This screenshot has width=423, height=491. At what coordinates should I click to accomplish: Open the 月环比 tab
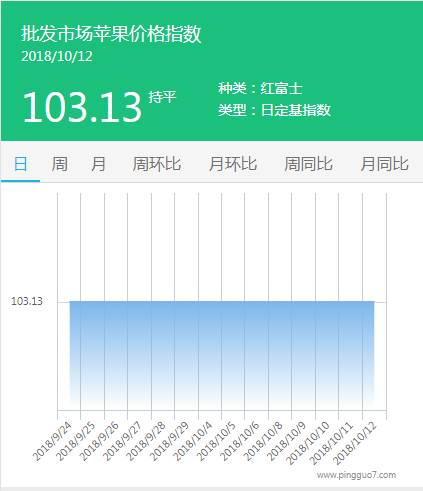click(x=233, y=164)
